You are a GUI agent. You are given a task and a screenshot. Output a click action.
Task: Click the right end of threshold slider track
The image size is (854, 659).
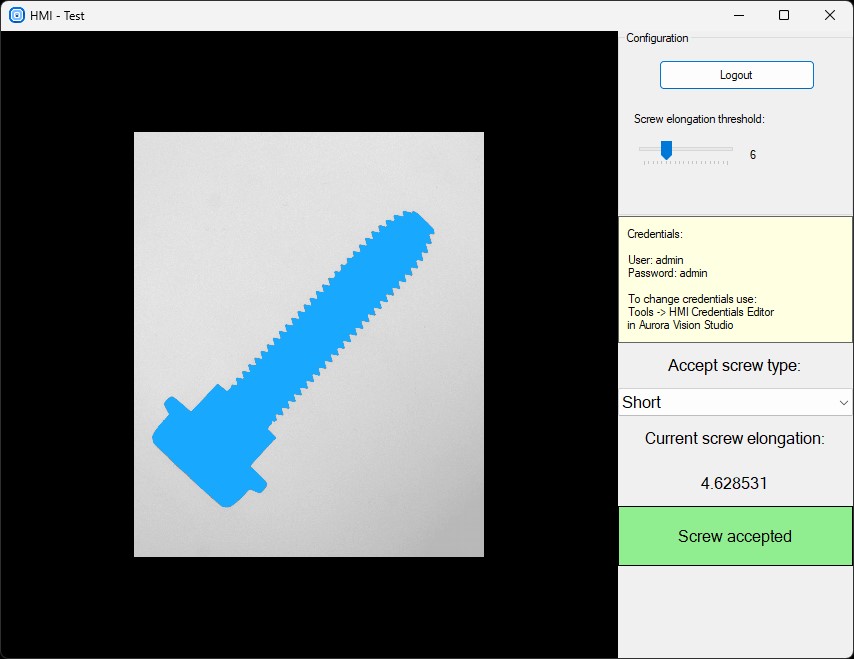click(x=730, y=149)
